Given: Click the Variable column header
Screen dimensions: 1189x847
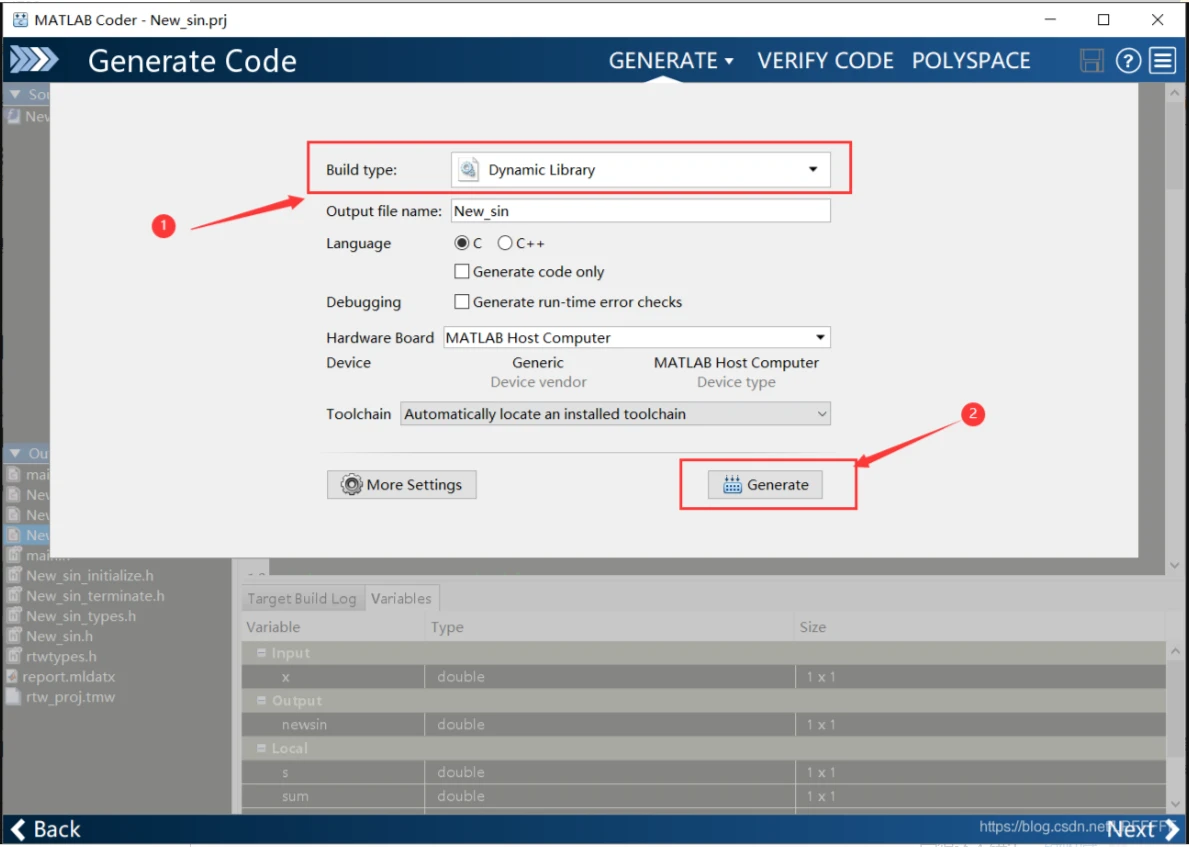Looking at the screenshot, I should point(333,627).
